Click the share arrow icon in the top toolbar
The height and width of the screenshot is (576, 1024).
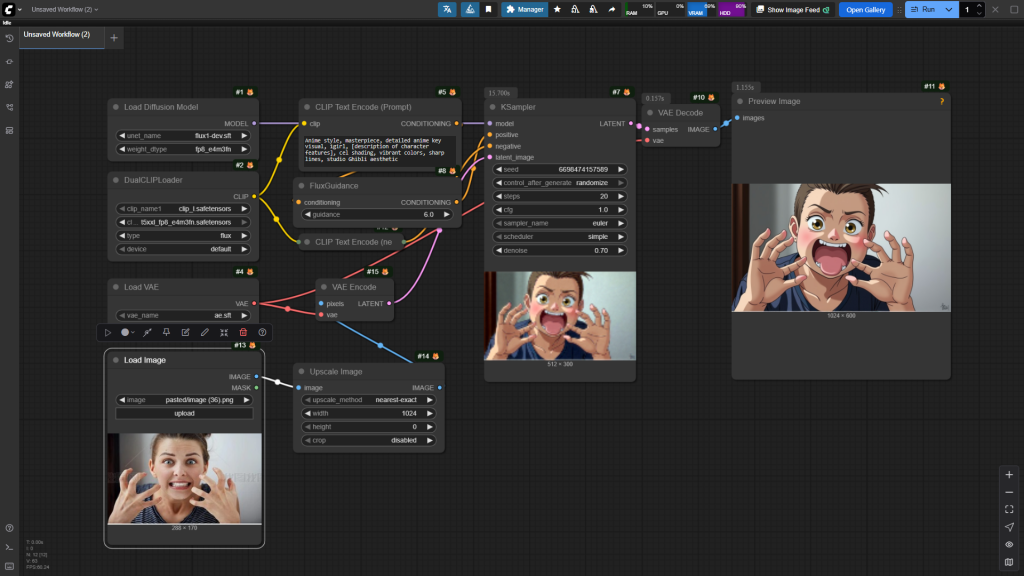click(611, 9)
